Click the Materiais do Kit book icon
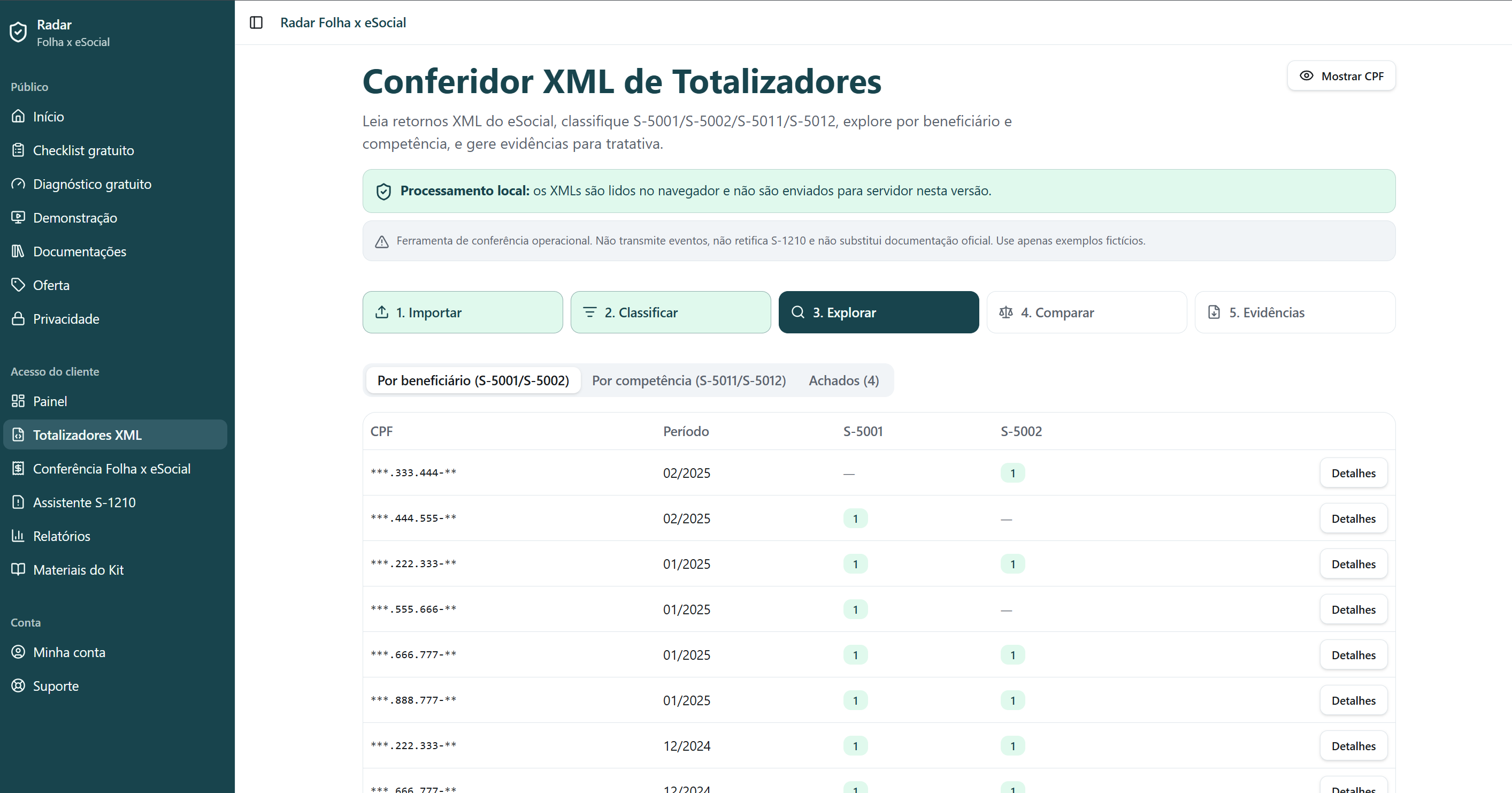Viewport: 1512px width, 793px height. [18, 570]
